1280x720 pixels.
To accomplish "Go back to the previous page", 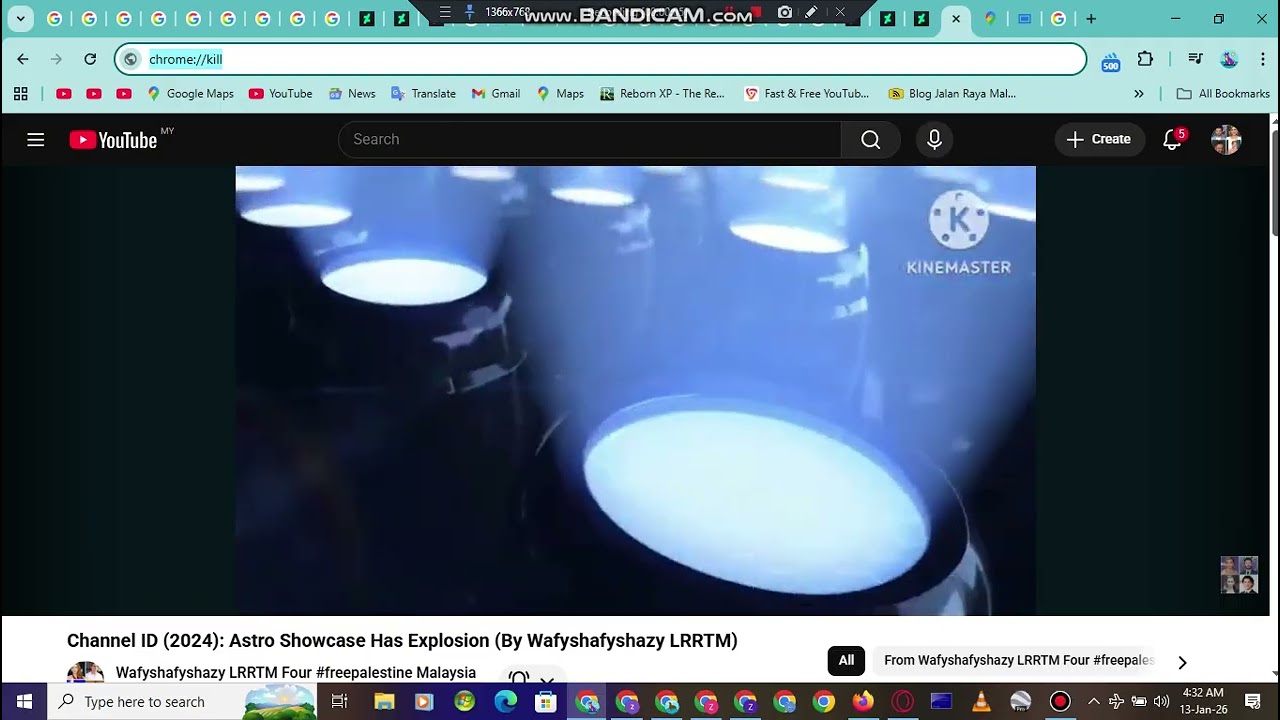I will coord(23,59).
